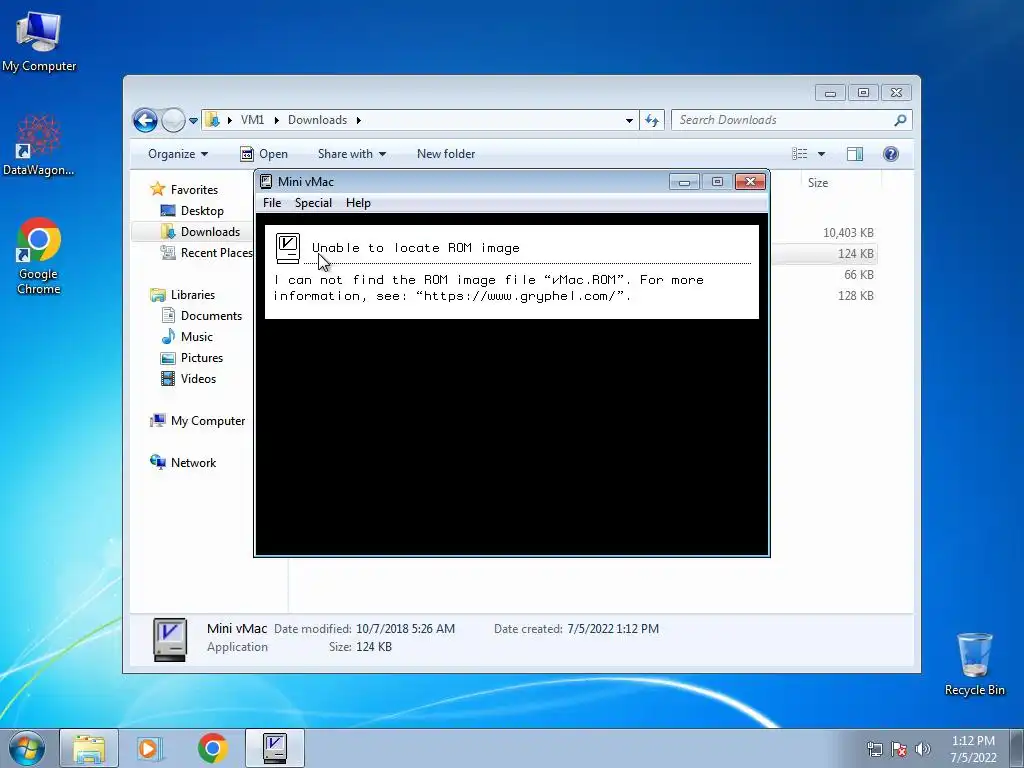Launch Windows Media Player from taskbar
Image resolution: width=1024 pixels, height=768 pixels.
pos(150,748)
